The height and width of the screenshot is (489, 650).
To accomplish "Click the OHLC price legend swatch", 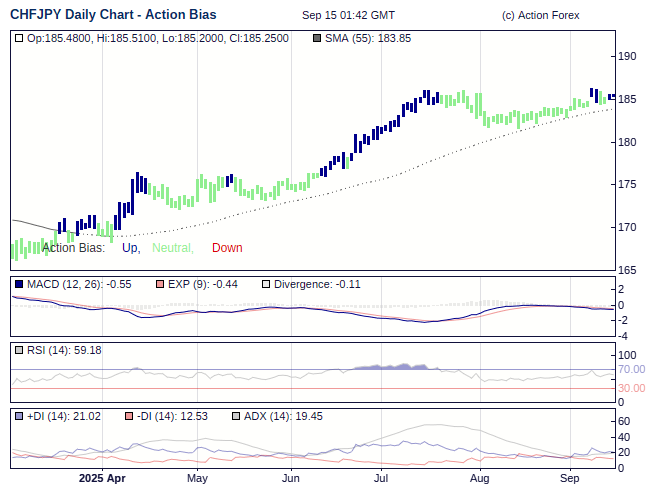I will pos(19,38).
